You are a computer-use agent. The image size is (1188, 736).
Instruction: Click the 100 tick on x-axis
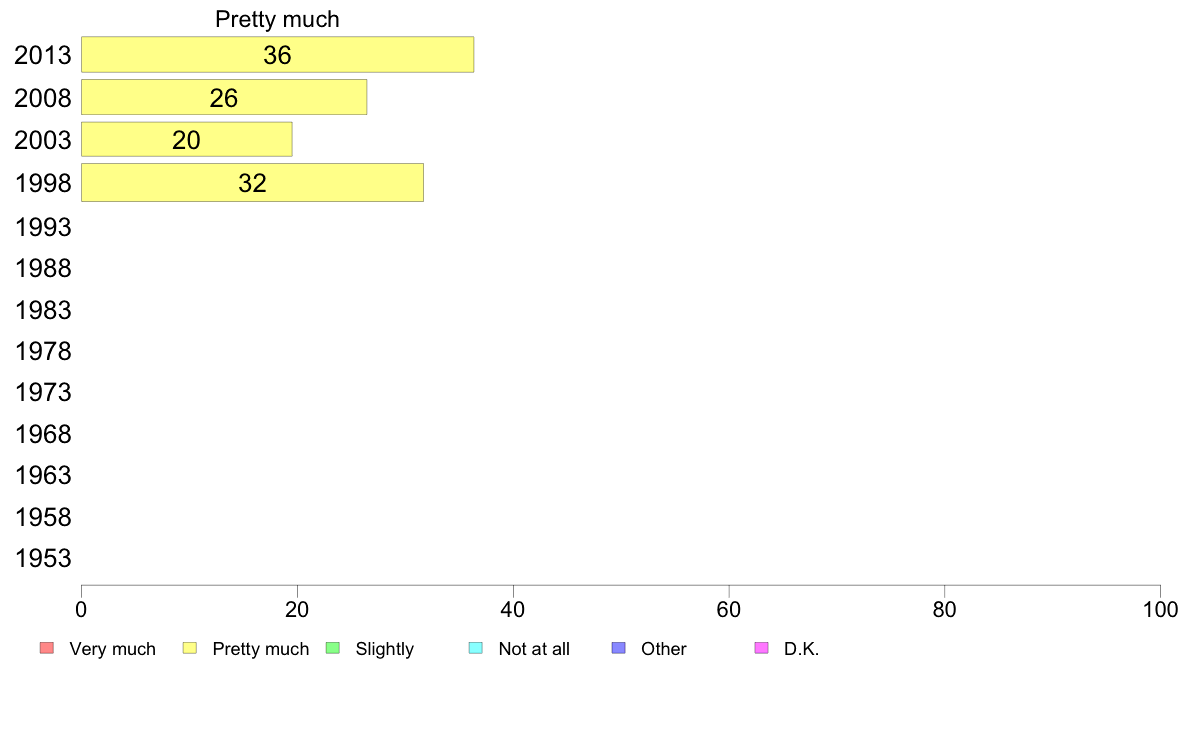(x=1160, y=609)
